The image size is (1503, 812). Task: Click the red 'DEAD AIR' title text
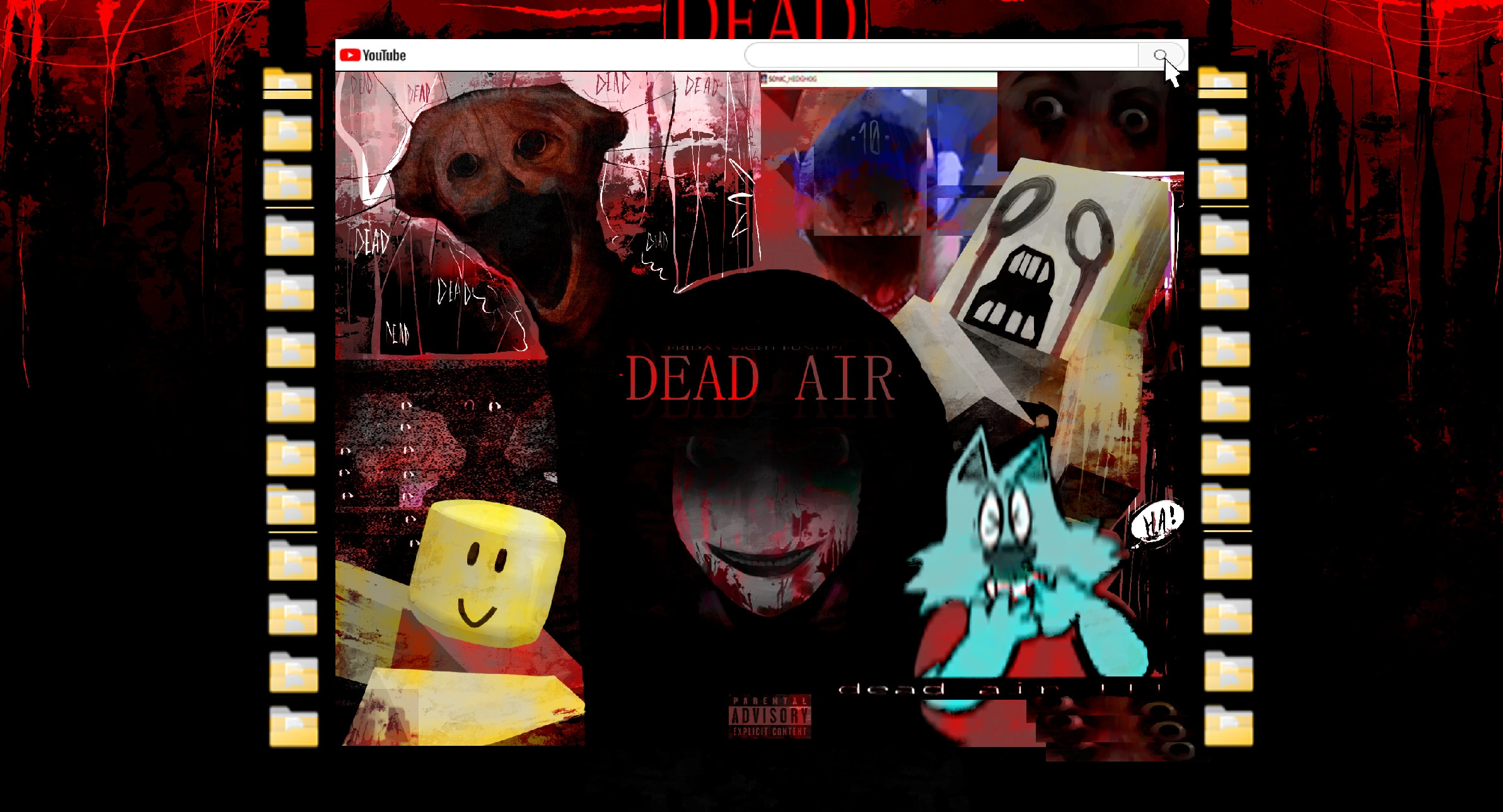(760, 380)
